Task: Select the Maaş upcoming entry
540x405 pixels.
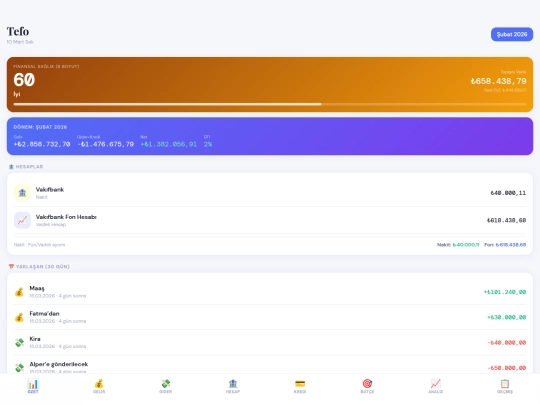Action: 270,292
